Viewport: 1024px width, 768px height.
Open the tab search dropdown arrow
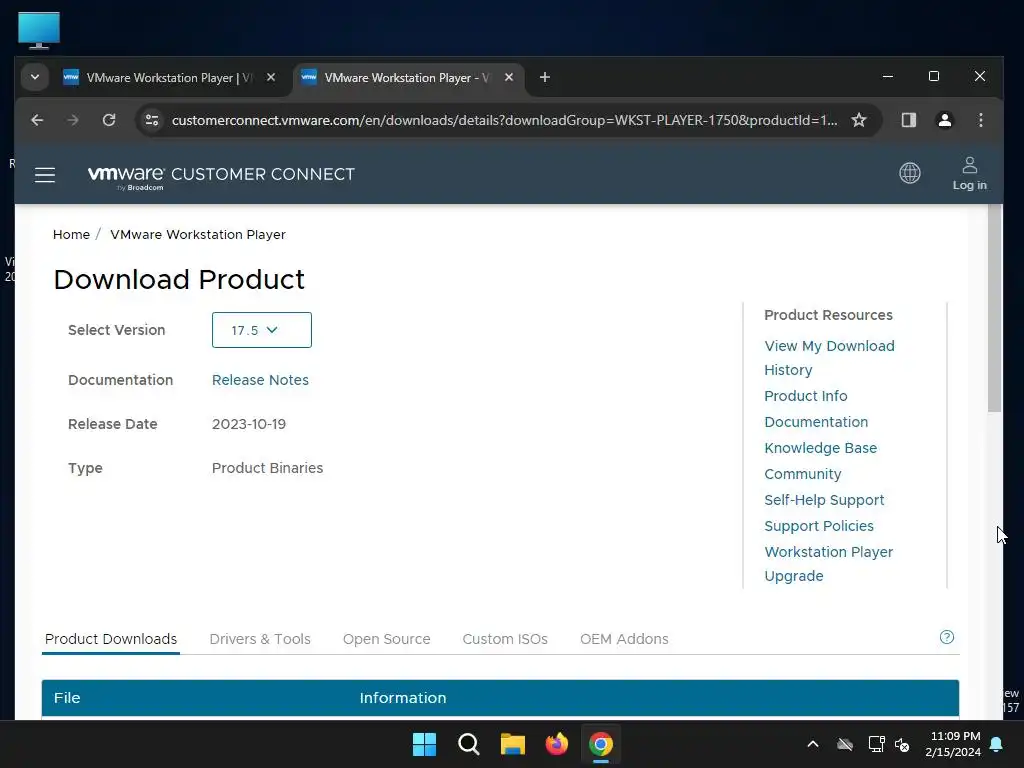pos(35,78)
